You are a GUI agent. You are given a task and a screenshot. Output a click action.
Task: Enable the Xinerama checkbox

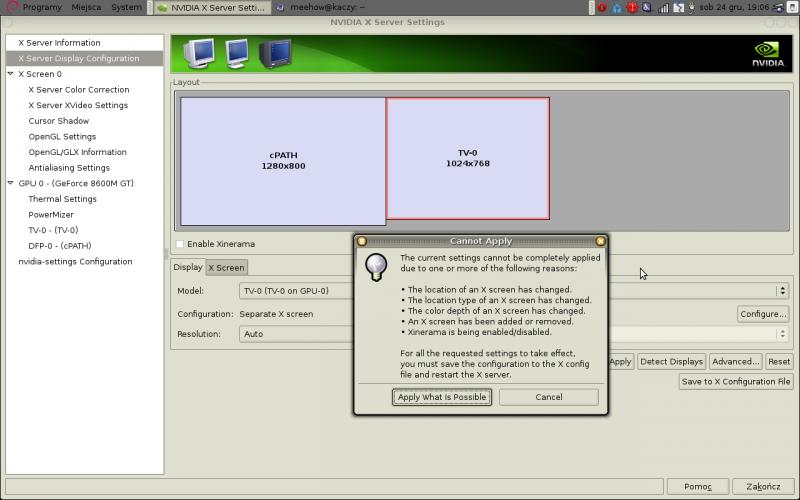coord(180,244)
